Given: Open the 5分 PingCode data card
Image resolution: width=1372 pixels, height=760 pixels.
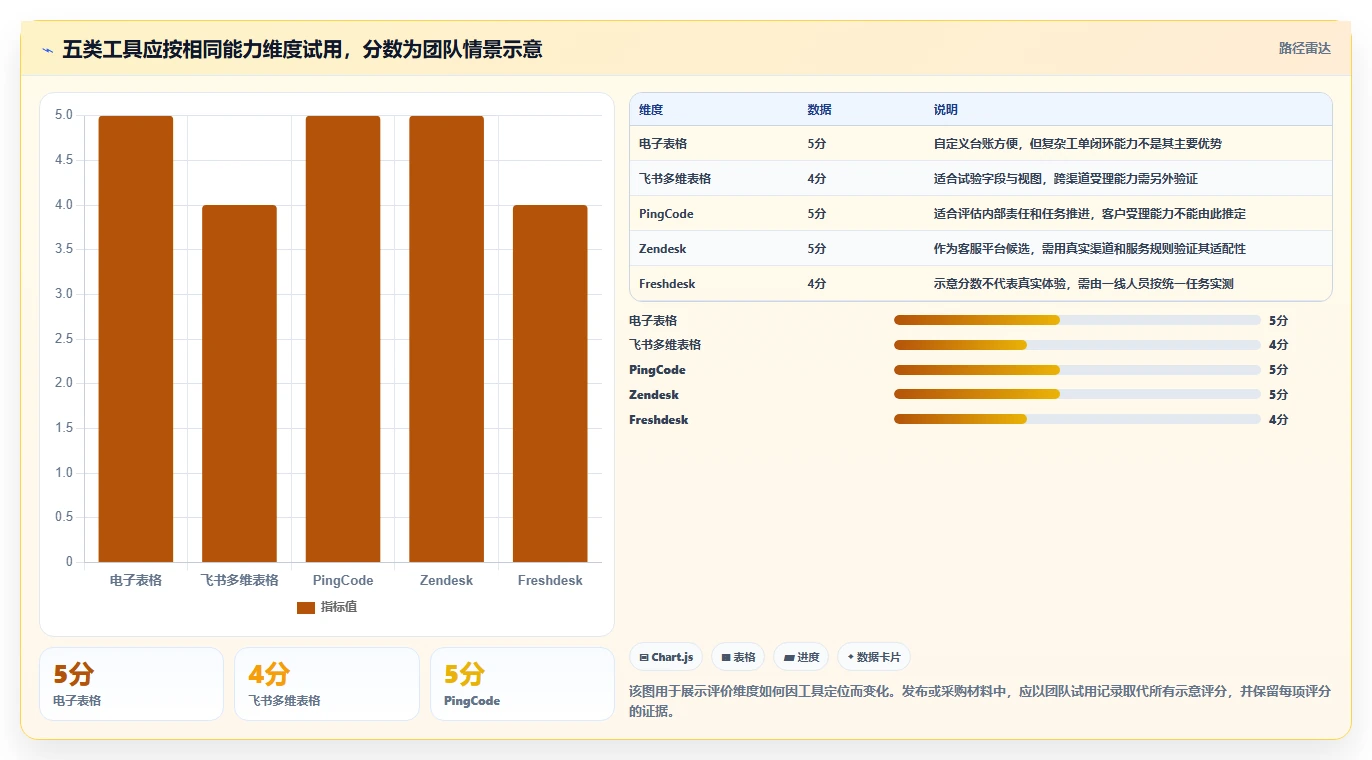Looking at the screenshot, I should pos(522,684).
